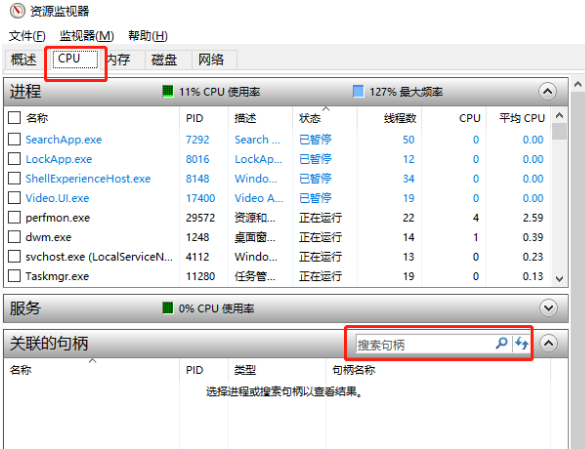Check the svchost.exe process checkbox
Screen dimensions: 585x449
click(x=14, y=256)
